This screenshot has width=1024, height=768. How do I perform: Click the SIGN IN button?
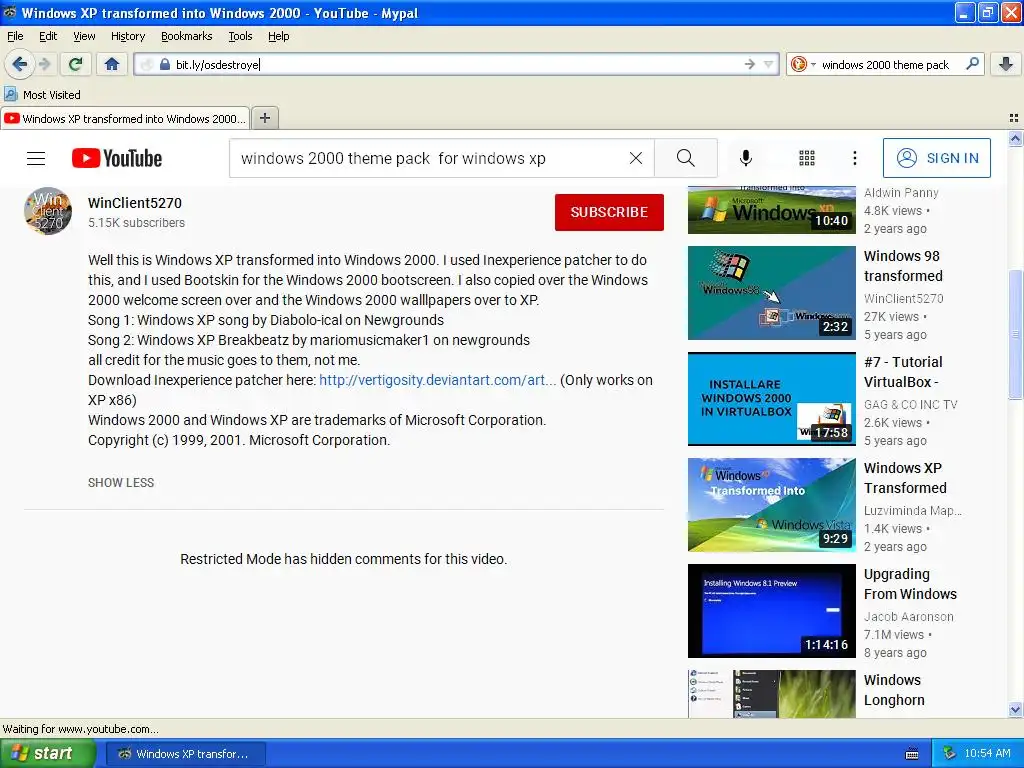(x=936, y=158)
